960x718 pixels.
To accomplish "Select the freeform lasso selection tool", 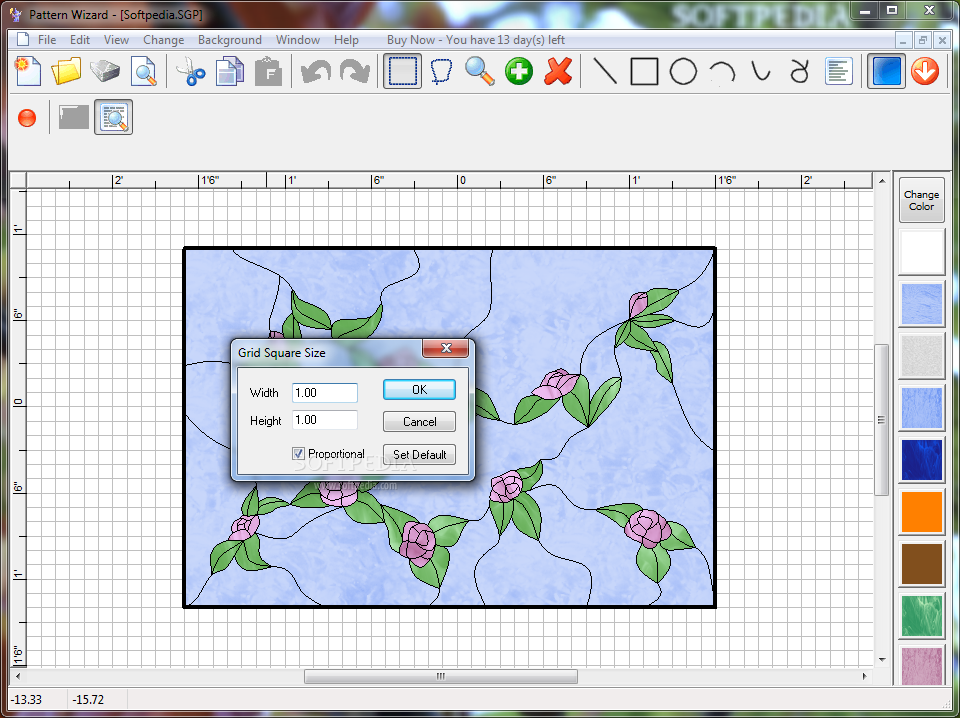I will [x=441, y=71].
